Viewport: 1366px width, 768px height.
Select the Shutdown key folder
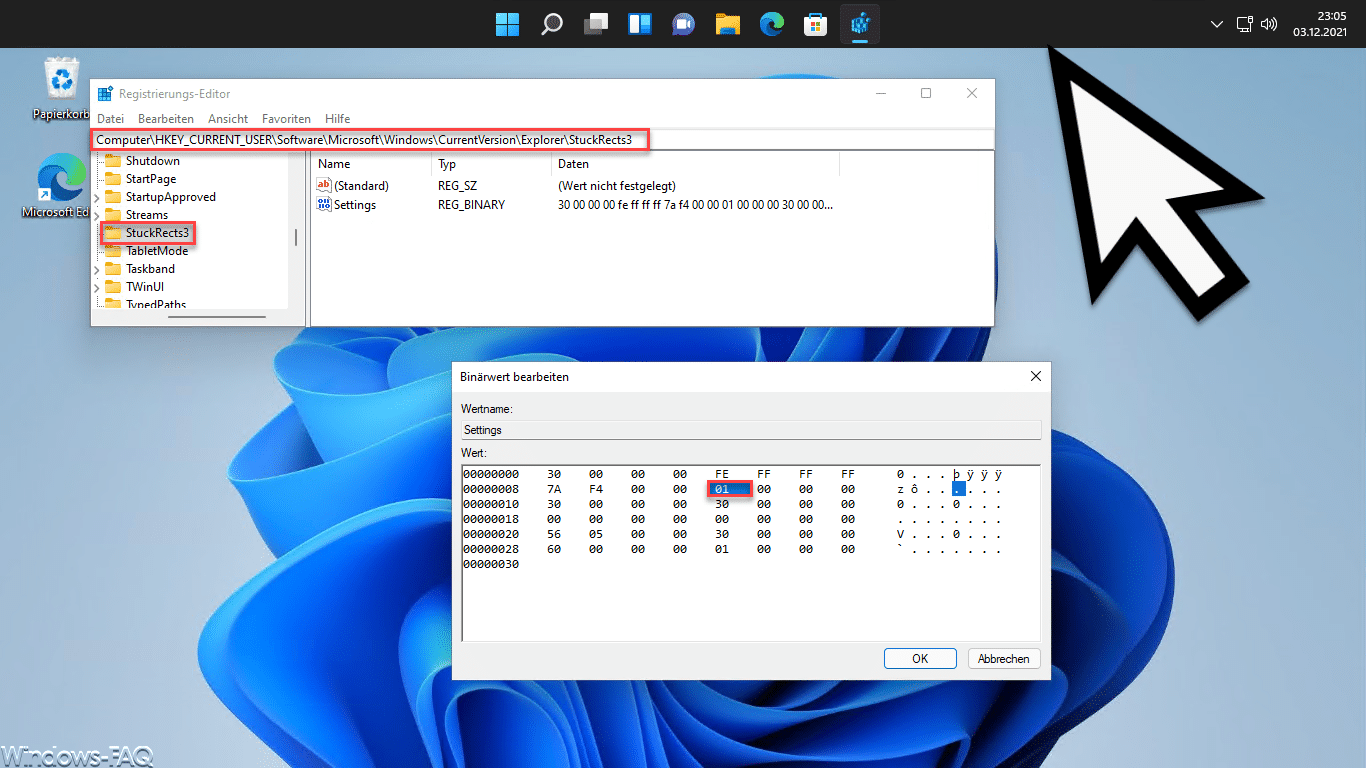click(x=152, y=161)
